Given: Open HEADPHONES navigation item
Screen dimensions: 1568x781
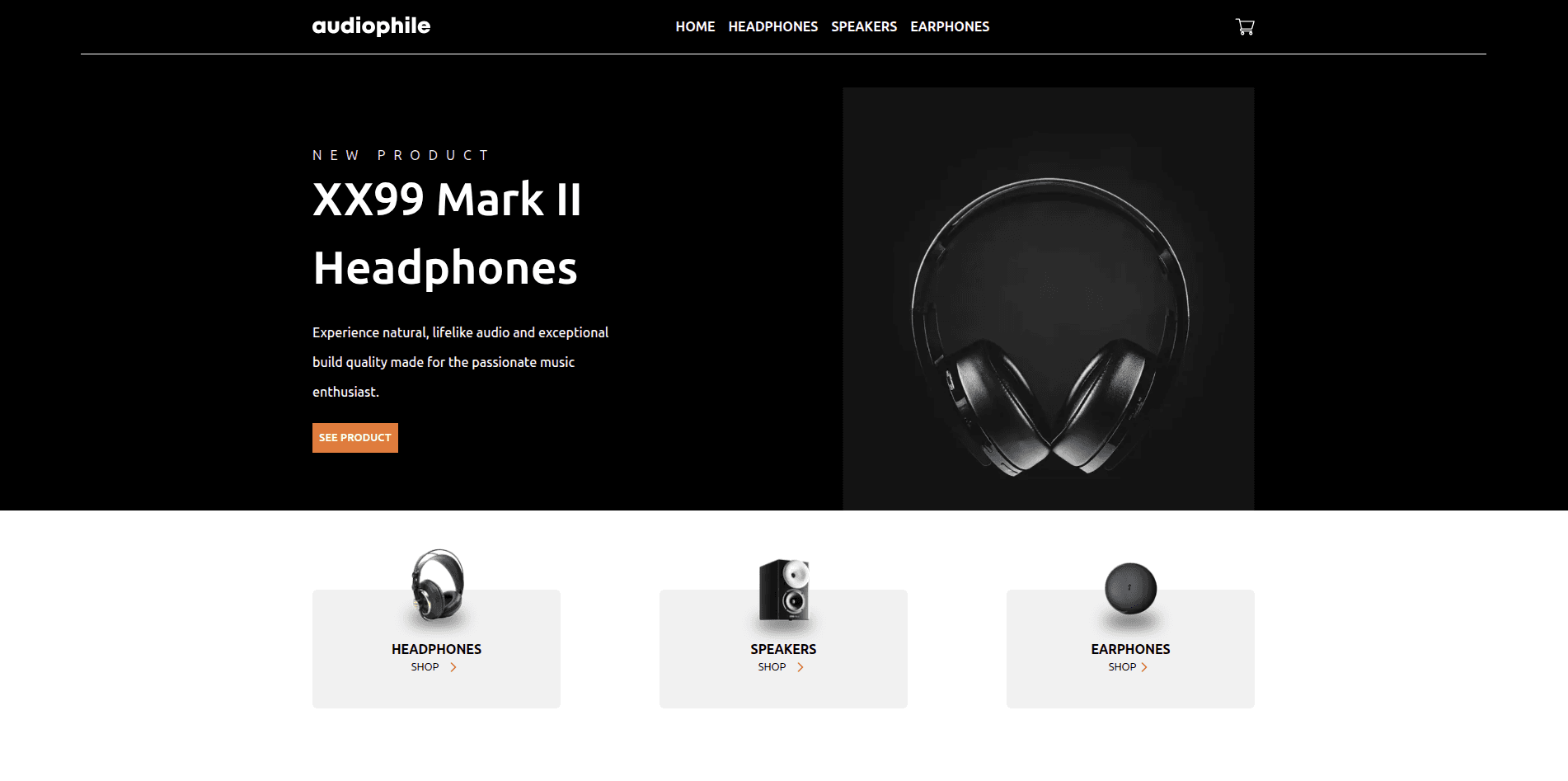Looking at the screenshot, I should tap(772, 26).
